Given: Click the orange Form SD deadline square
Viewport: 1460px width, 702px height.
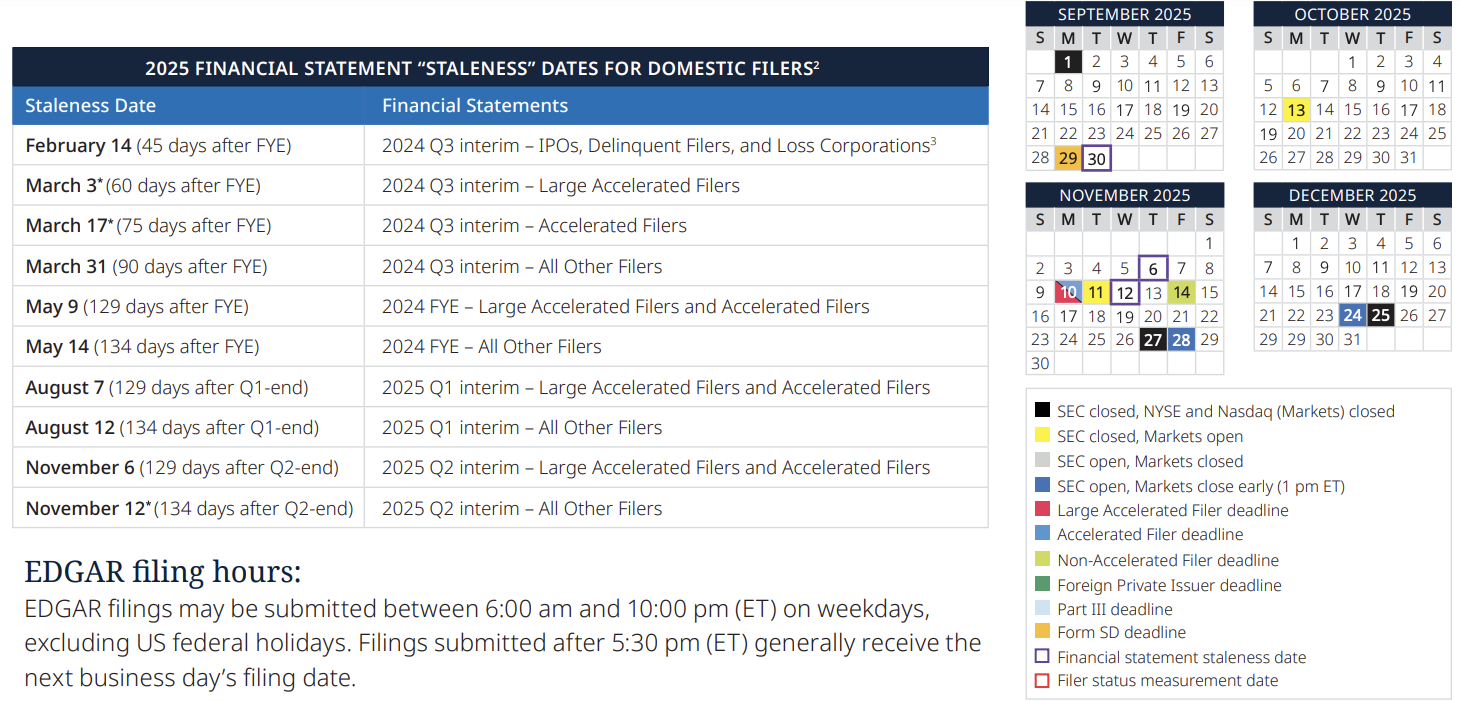Looking at the screenshot, I should pos(1040,632).
